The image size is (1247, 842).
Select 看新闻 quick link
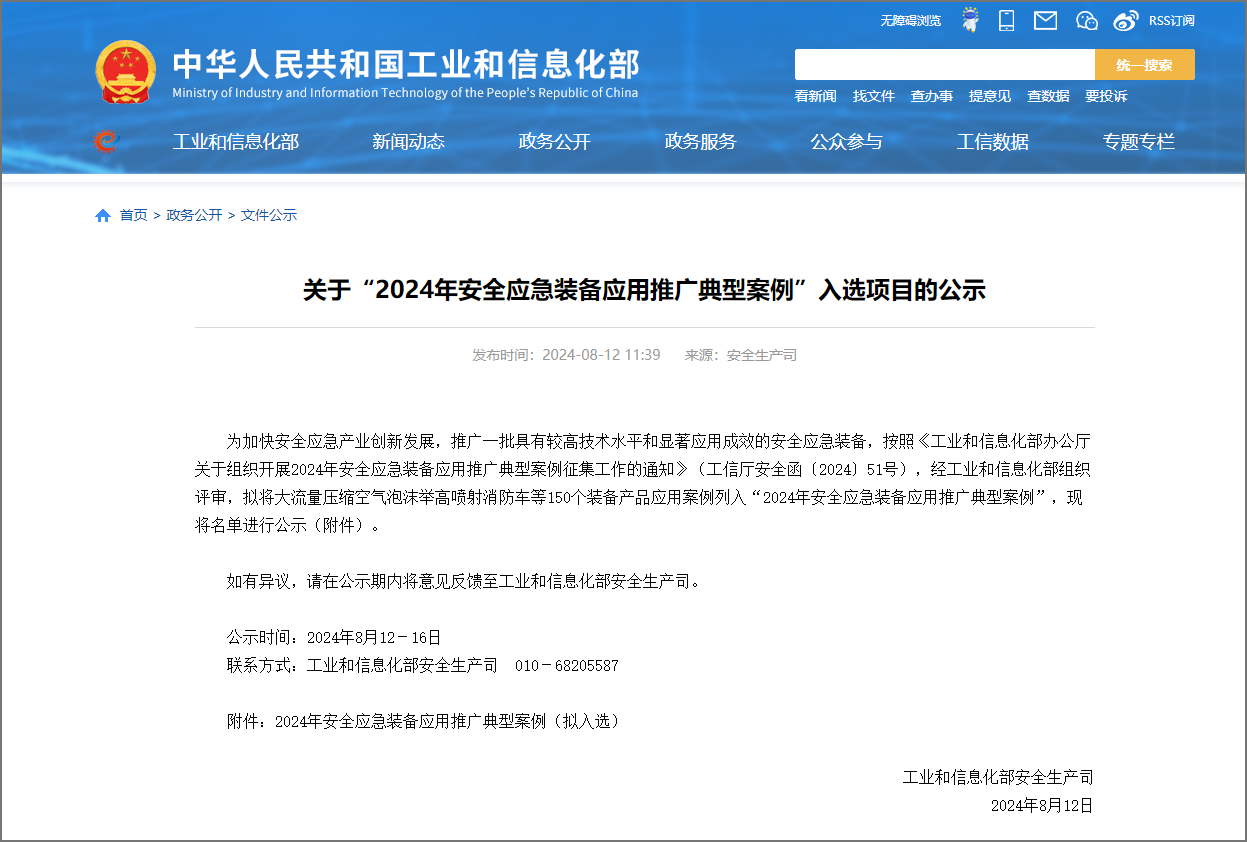(x=815, y=96)
